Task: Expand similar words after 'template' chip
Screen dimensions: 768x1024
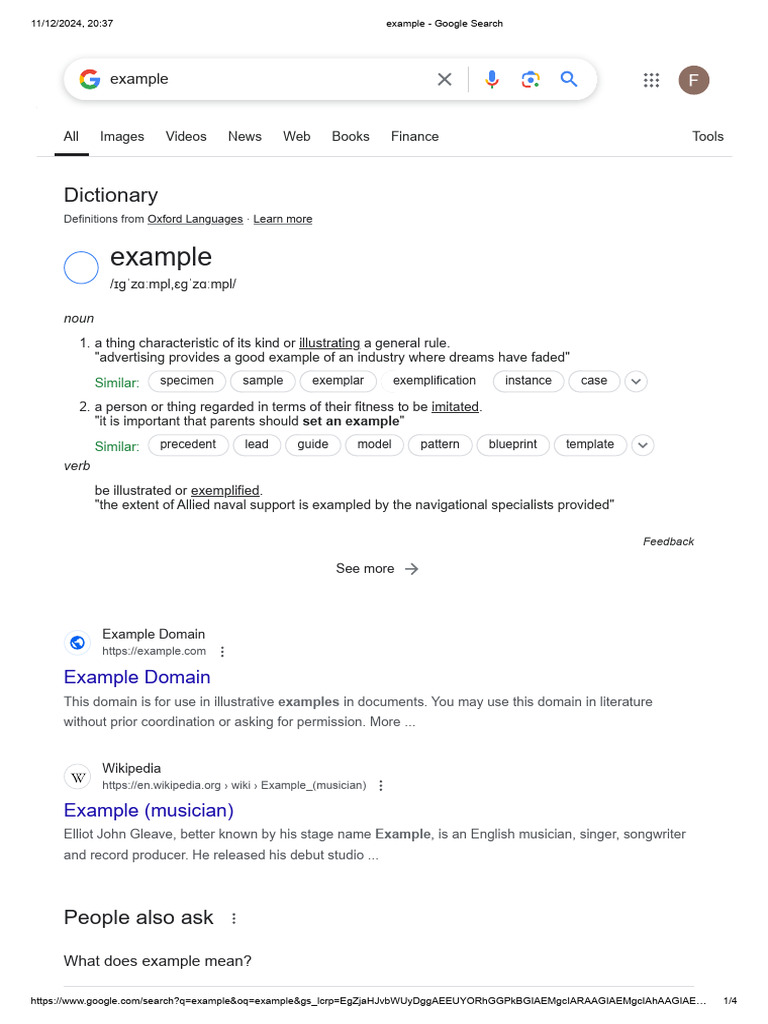Action: pyautogui.click(x=644, y=445)
